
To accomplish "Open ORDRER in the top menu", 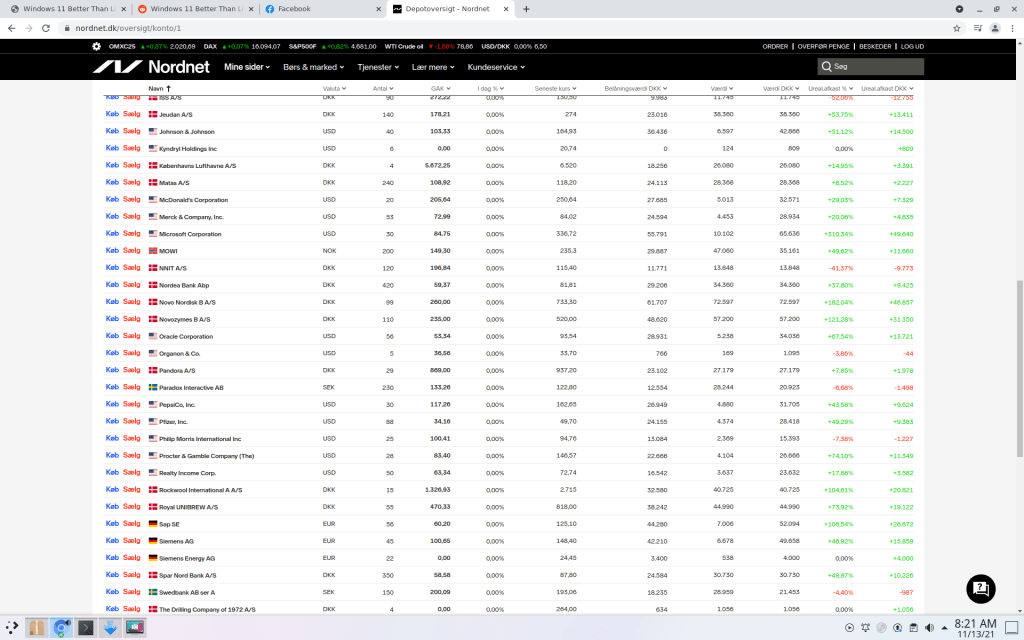I will 775,46.
